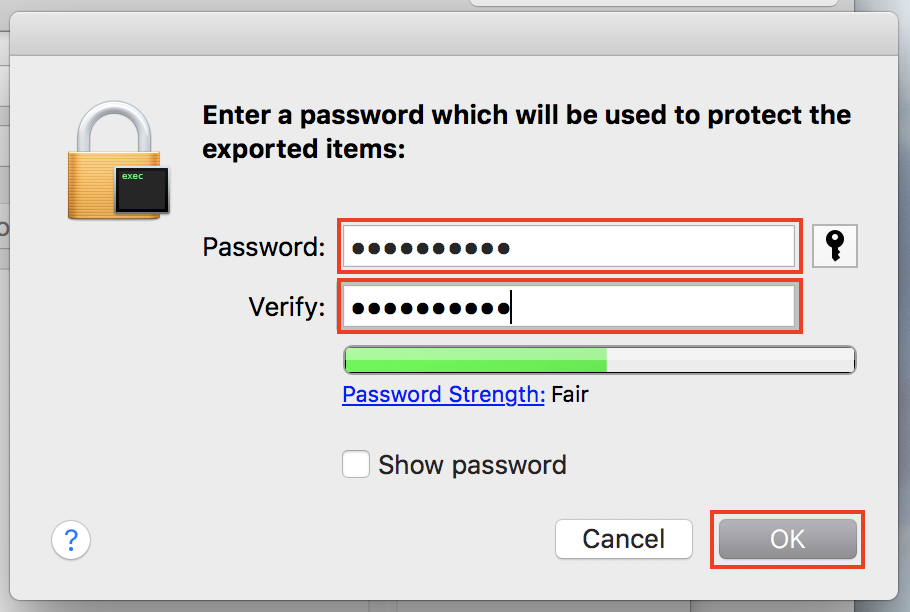Image resolution: width=910 pixels, height=612 pixels.
Task: Click the green filled part of strength bar
Action: click(x=475, y=360)
